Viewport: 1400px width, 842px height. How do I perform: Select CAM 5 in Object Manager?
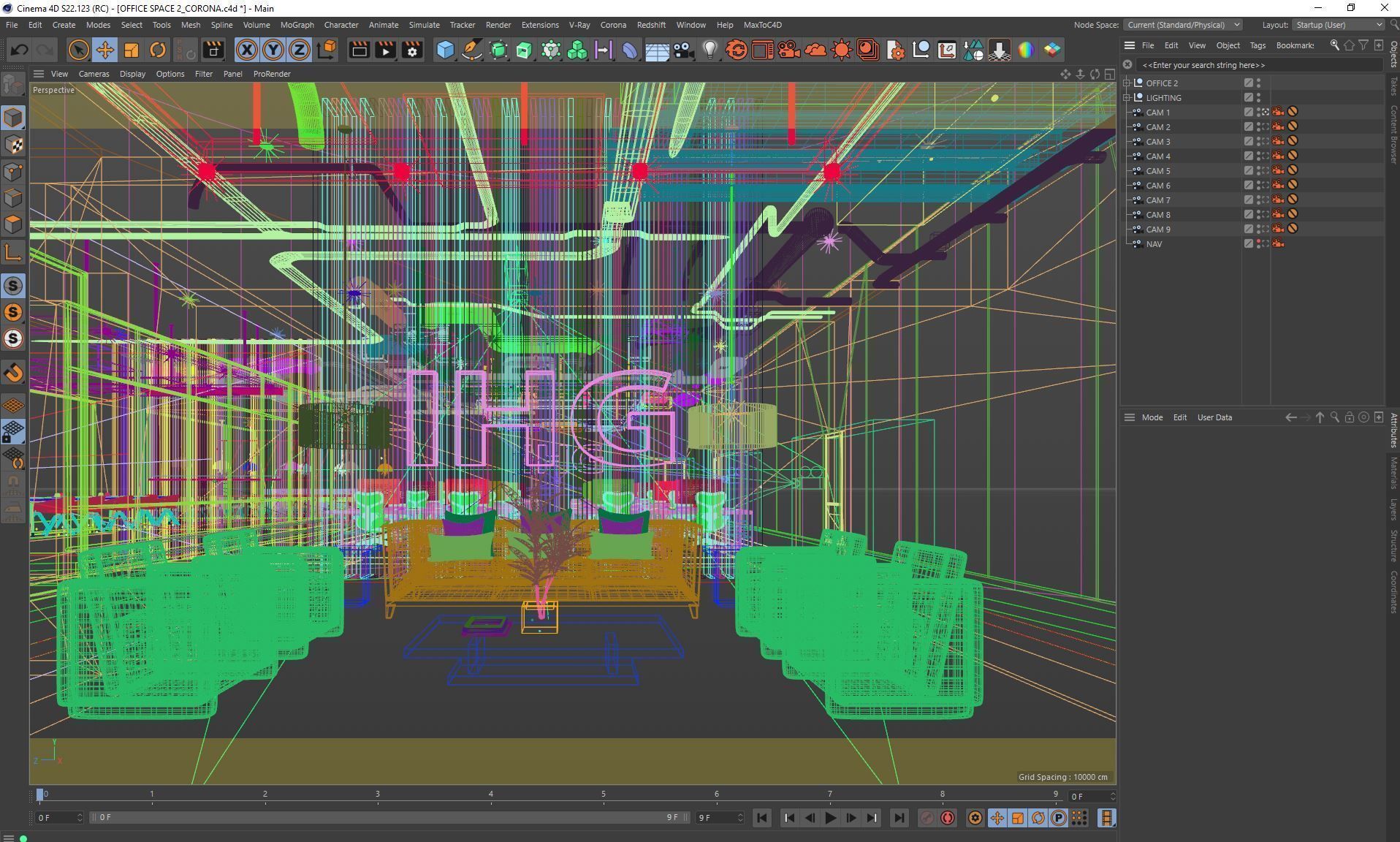tap(1157, 171)
